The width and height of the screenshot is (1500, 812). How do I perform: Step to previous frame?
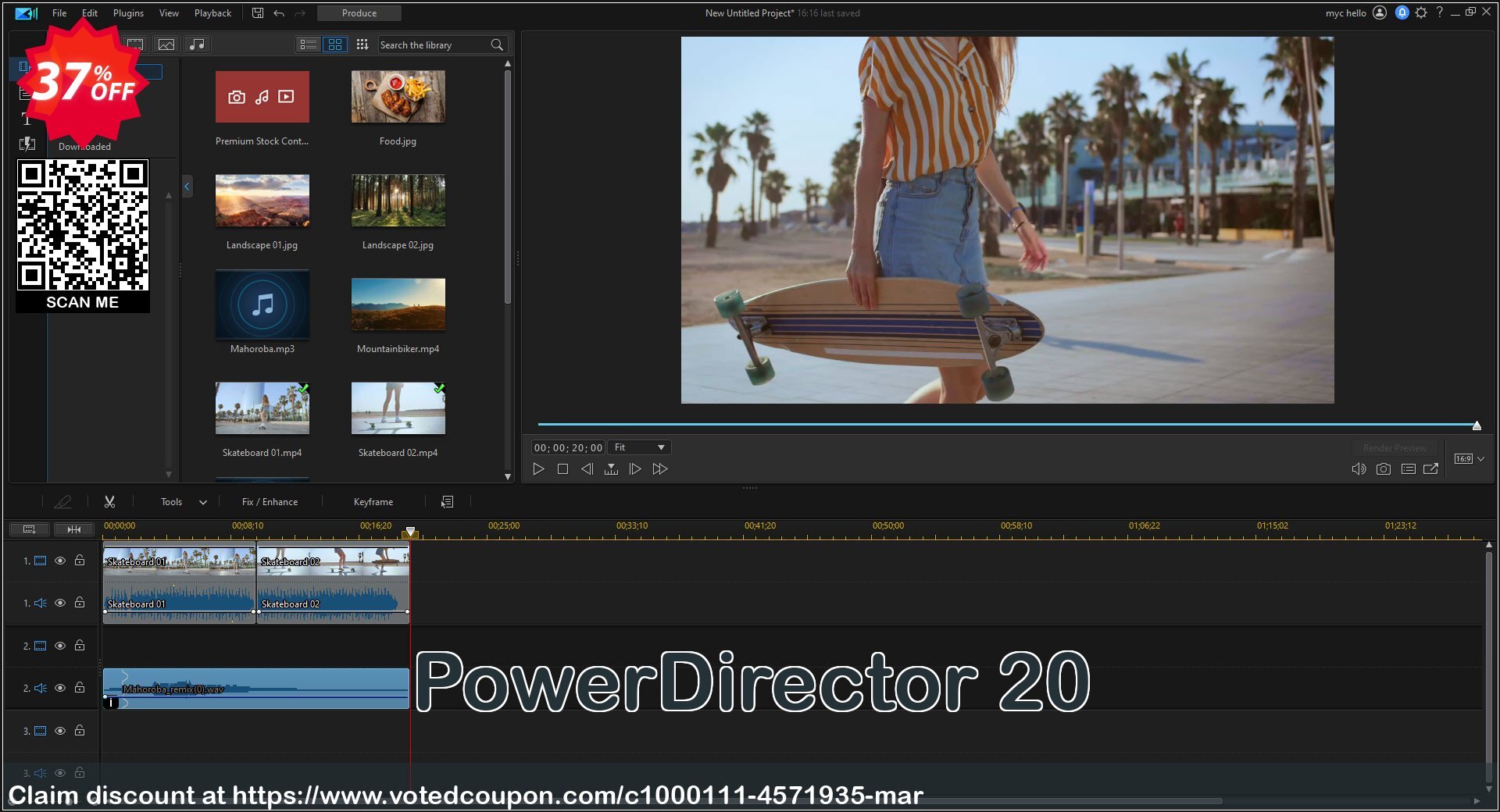pyautogui.click(x=587, y=469)
